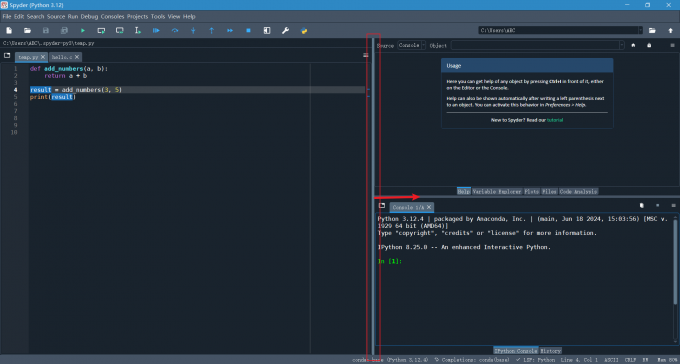
Task: Run selection or current line icon
Action: 138,30
